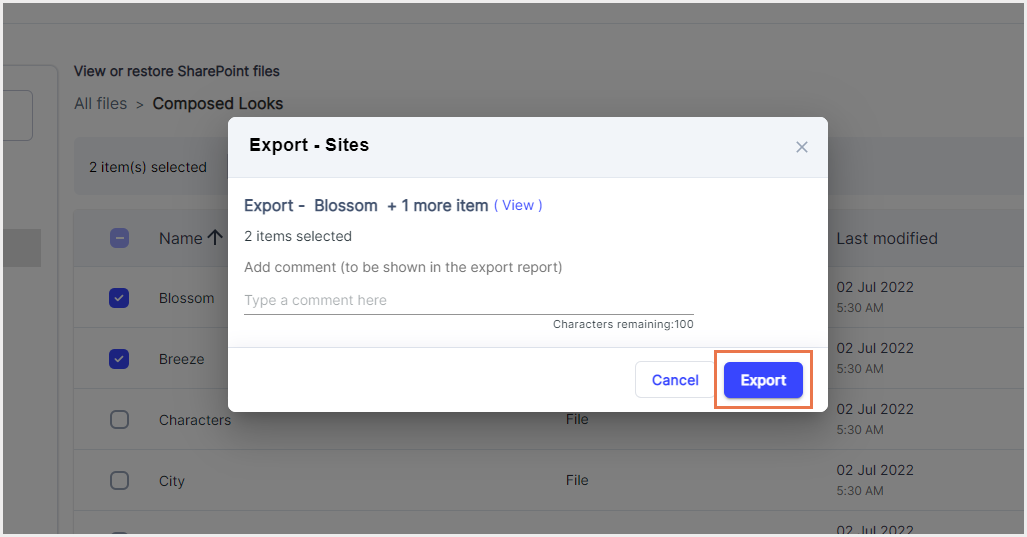
Task: Cancel the export dialog
Action: click(x=675, y=380)
